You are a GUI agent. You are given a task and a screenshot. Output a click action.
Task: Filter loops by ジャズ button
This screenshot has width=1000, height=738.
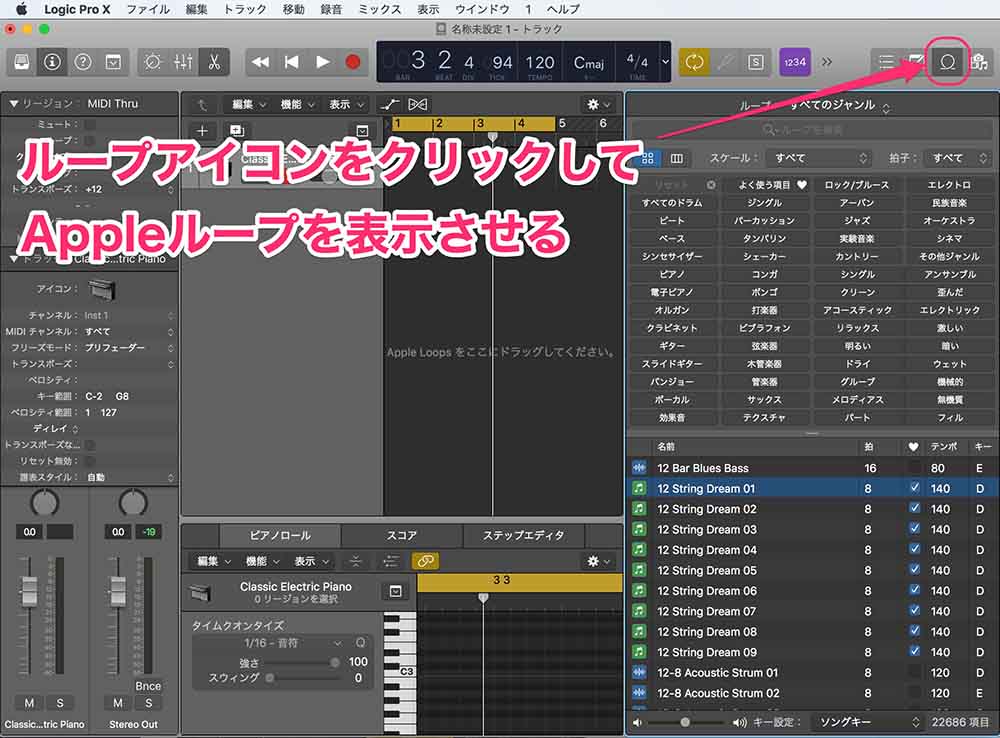[x=857, y=220]
